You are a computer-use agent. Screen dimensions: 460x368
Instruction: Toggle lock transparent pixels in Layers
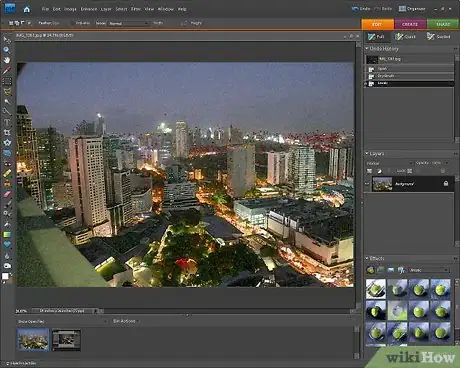pos(410,171)
